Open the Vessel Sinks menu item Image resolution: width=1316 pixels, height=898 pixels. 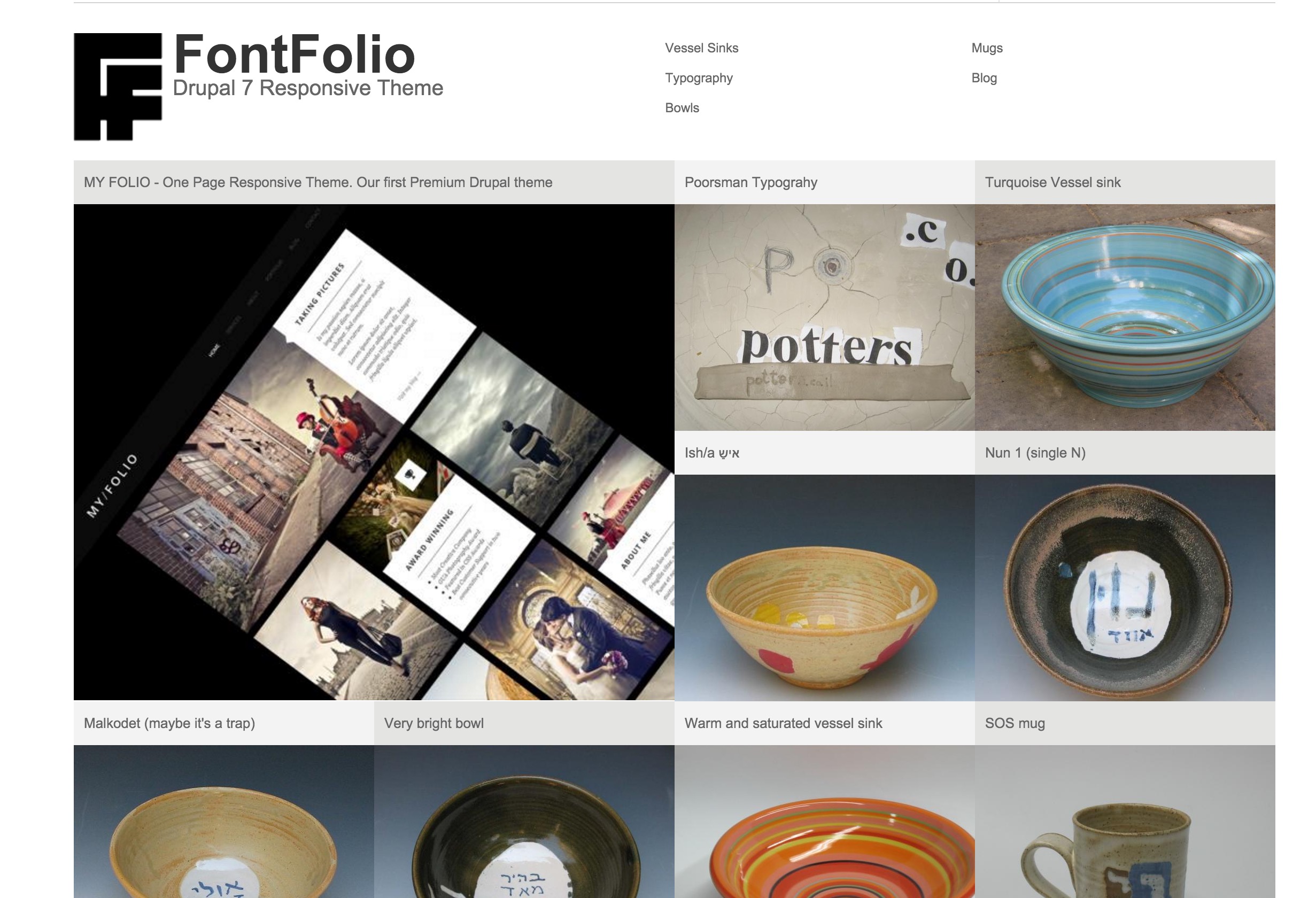pyautogui.click(x=702, y=48)
